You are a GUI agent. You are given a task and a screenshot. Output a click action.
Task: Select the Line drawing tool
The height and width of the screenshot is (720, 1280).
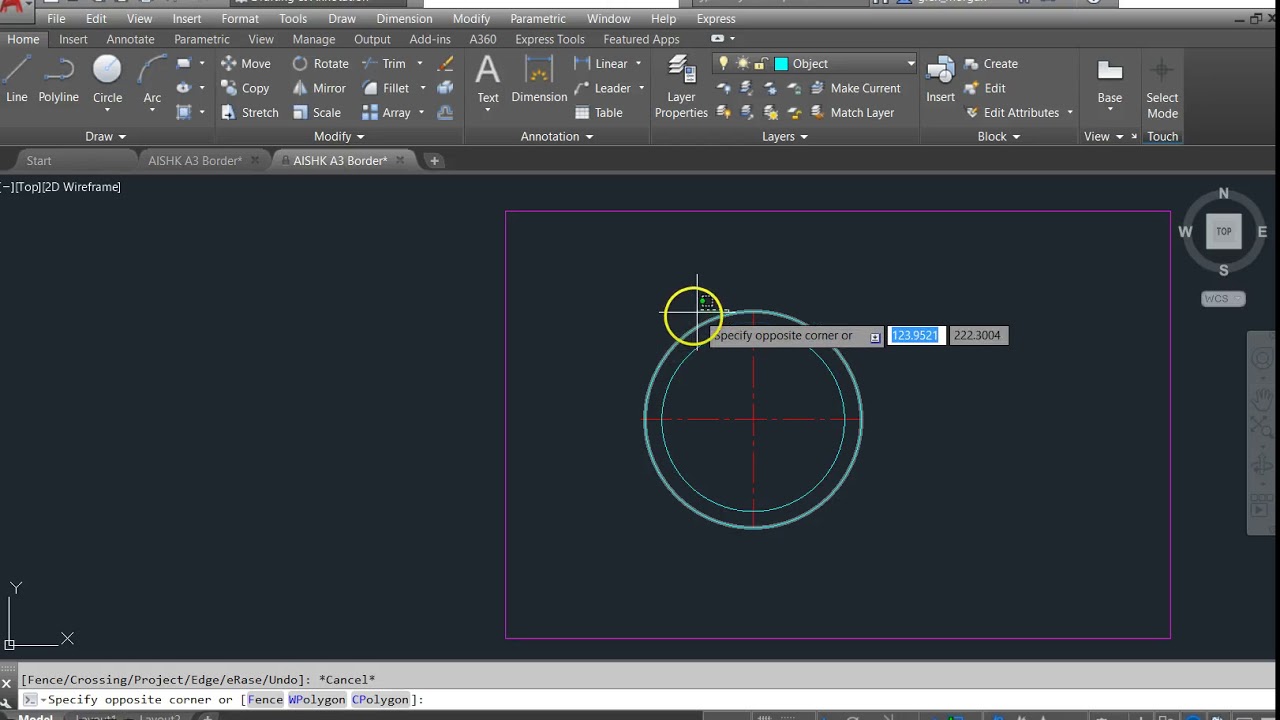17,78
